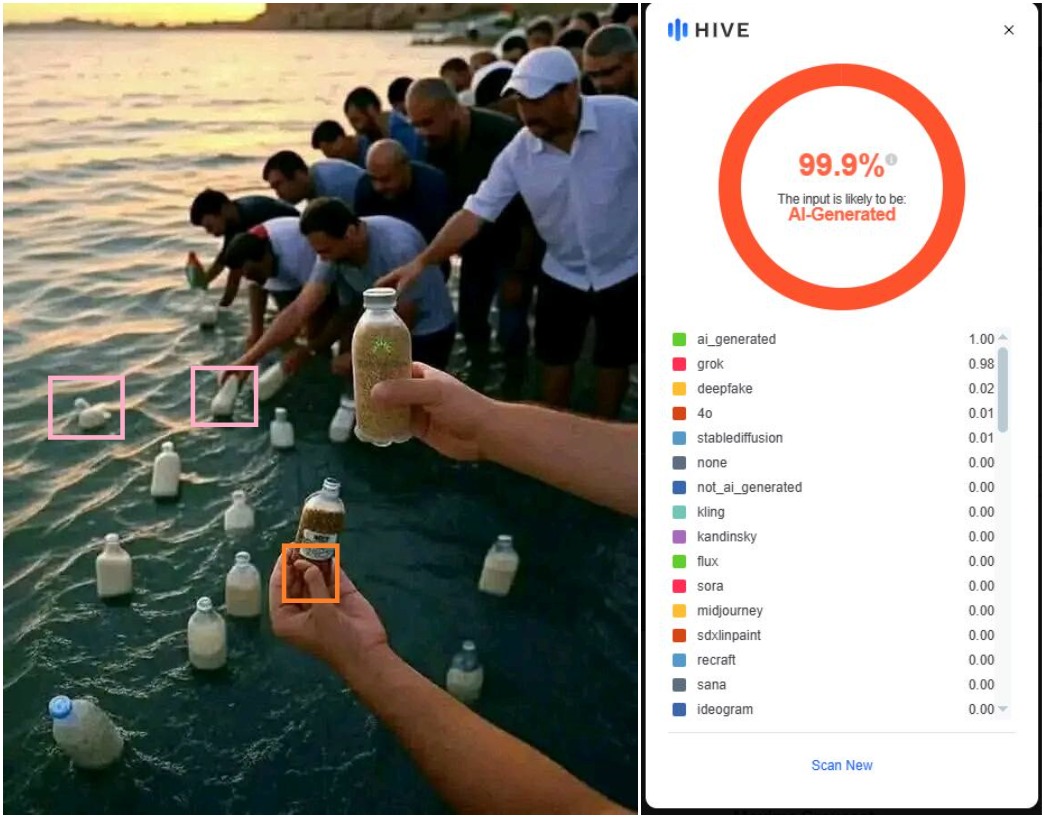Click the AI-Generated verdict text
1044x818 pixels.
pos(842,214)
